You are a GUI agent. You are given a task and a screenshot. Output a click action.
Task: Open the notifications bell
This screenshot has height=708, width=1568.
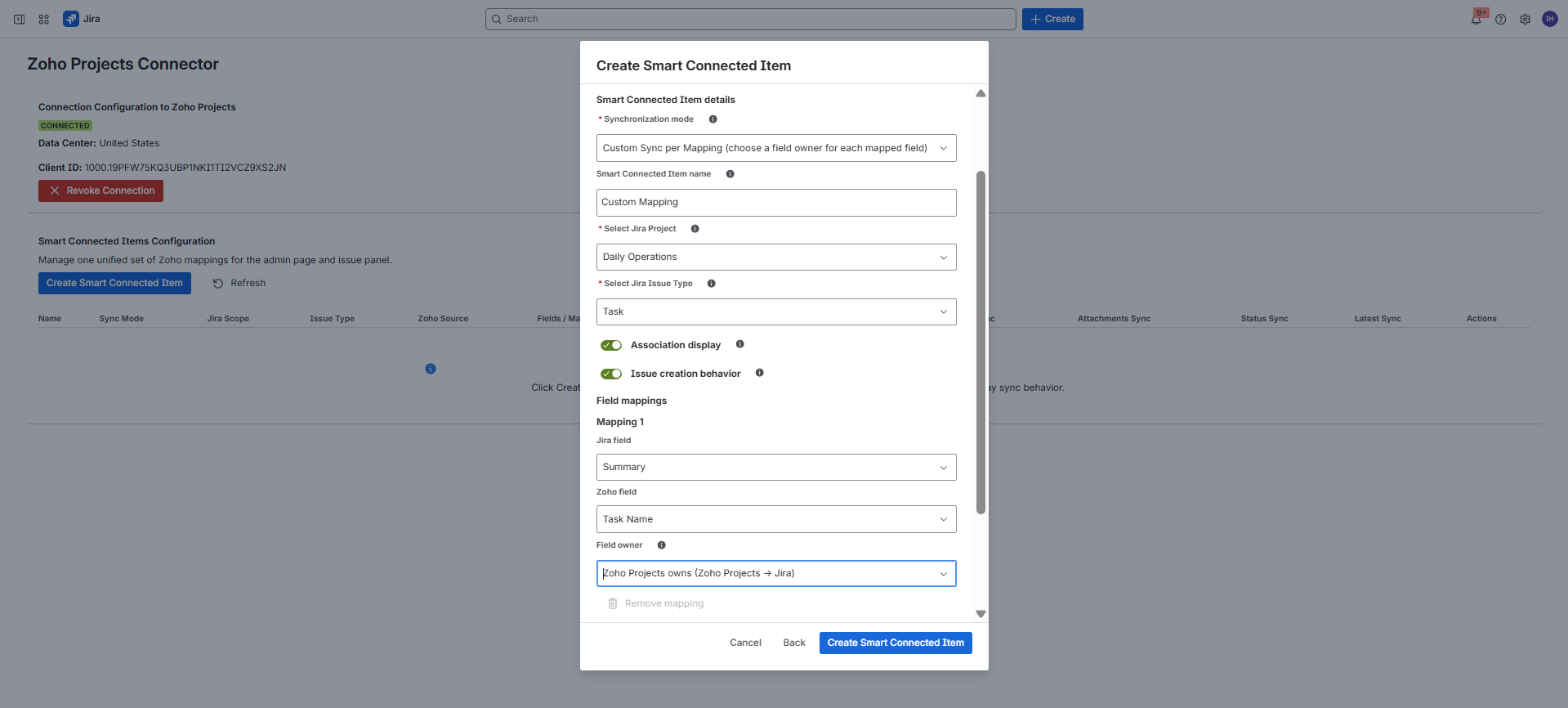point(1476,20)
